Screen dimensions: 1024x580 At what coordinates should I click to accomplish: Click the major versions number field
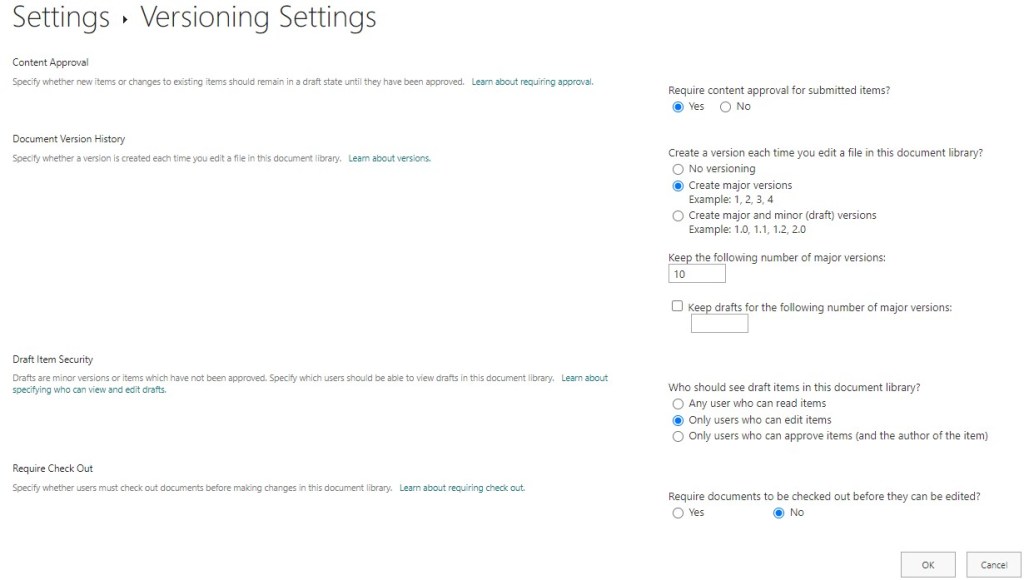tap(697, 274)
